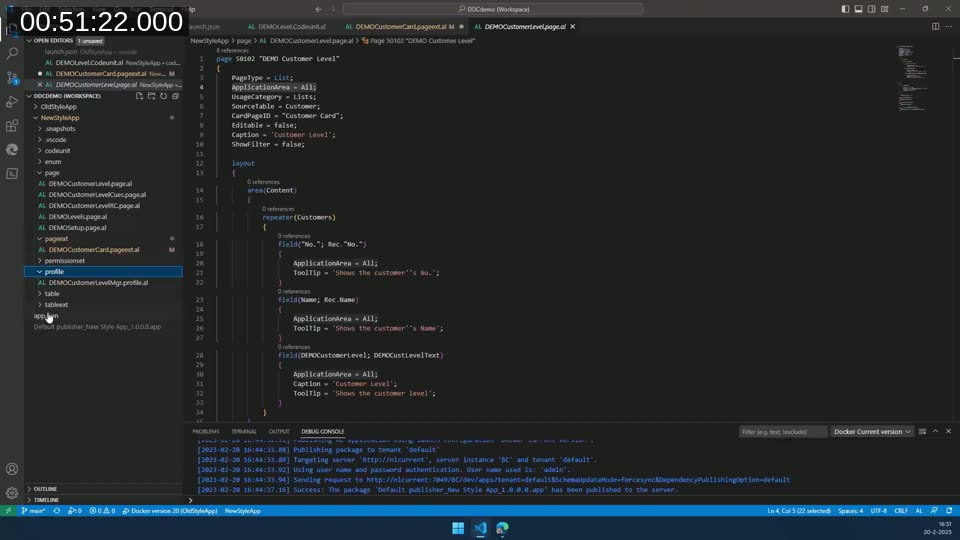
Task: Collapse the profile folder
Action: point(54,272)
